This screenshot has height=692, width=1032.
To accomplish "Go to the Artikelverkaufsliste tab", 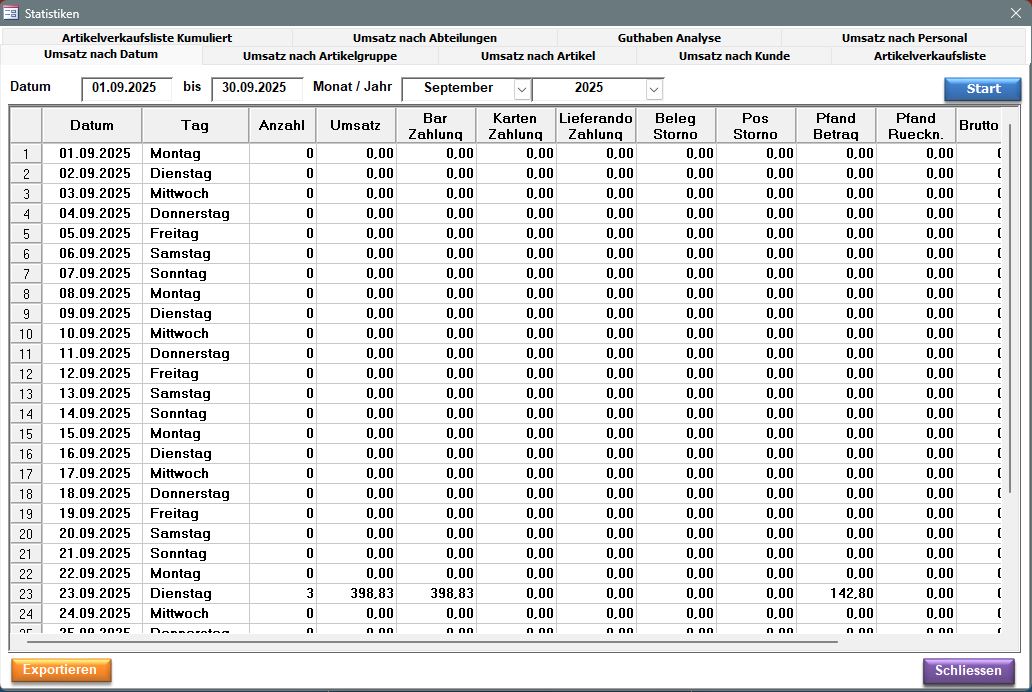I will pyautogui.click(x=929, y=56).
